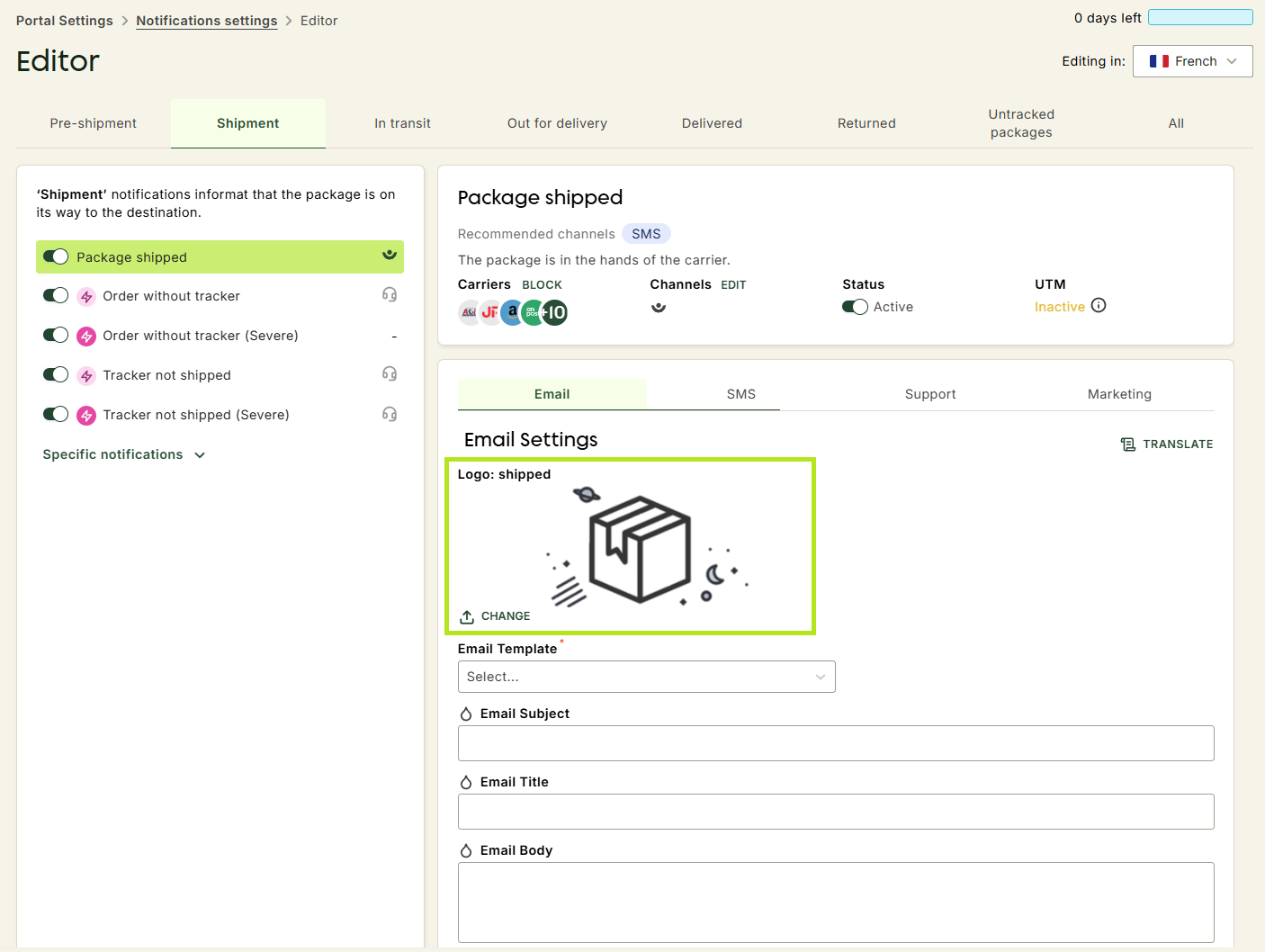Expand Specific notifications section
Screen dimensions: 1265x952
(x=124, y=454)
